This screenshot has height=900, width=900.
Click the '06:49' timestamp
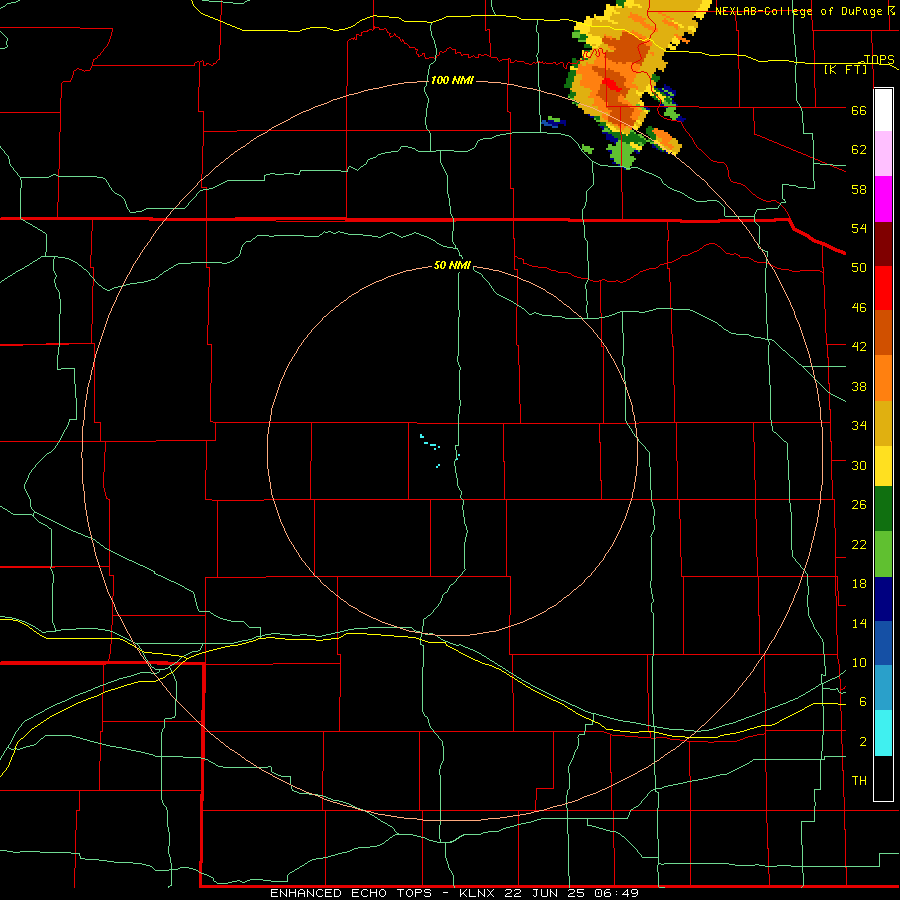pyautogui.click(x=619, y=893)
